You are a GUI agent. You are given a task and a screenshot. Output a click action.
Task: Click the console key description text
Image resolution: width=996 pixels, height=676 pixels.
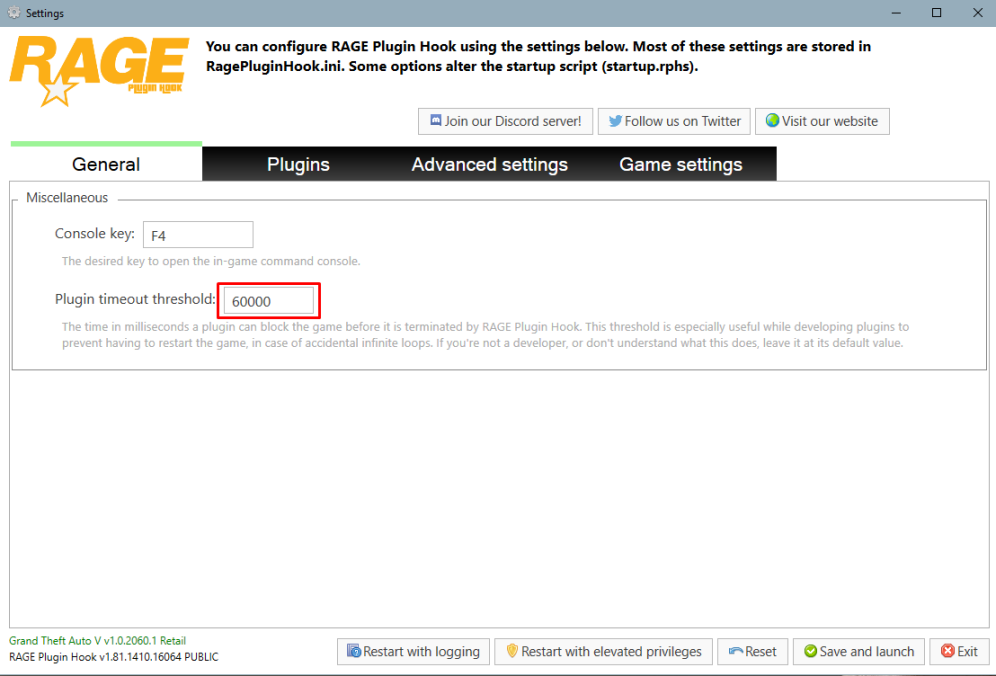tap(211, 261)
